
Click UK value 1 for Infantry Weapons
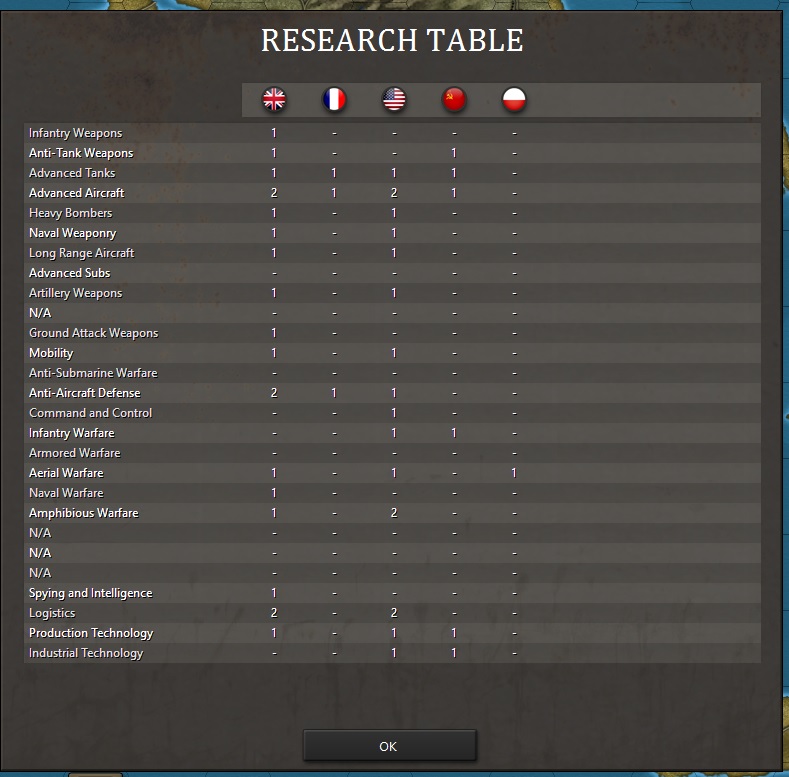point(274,133)
